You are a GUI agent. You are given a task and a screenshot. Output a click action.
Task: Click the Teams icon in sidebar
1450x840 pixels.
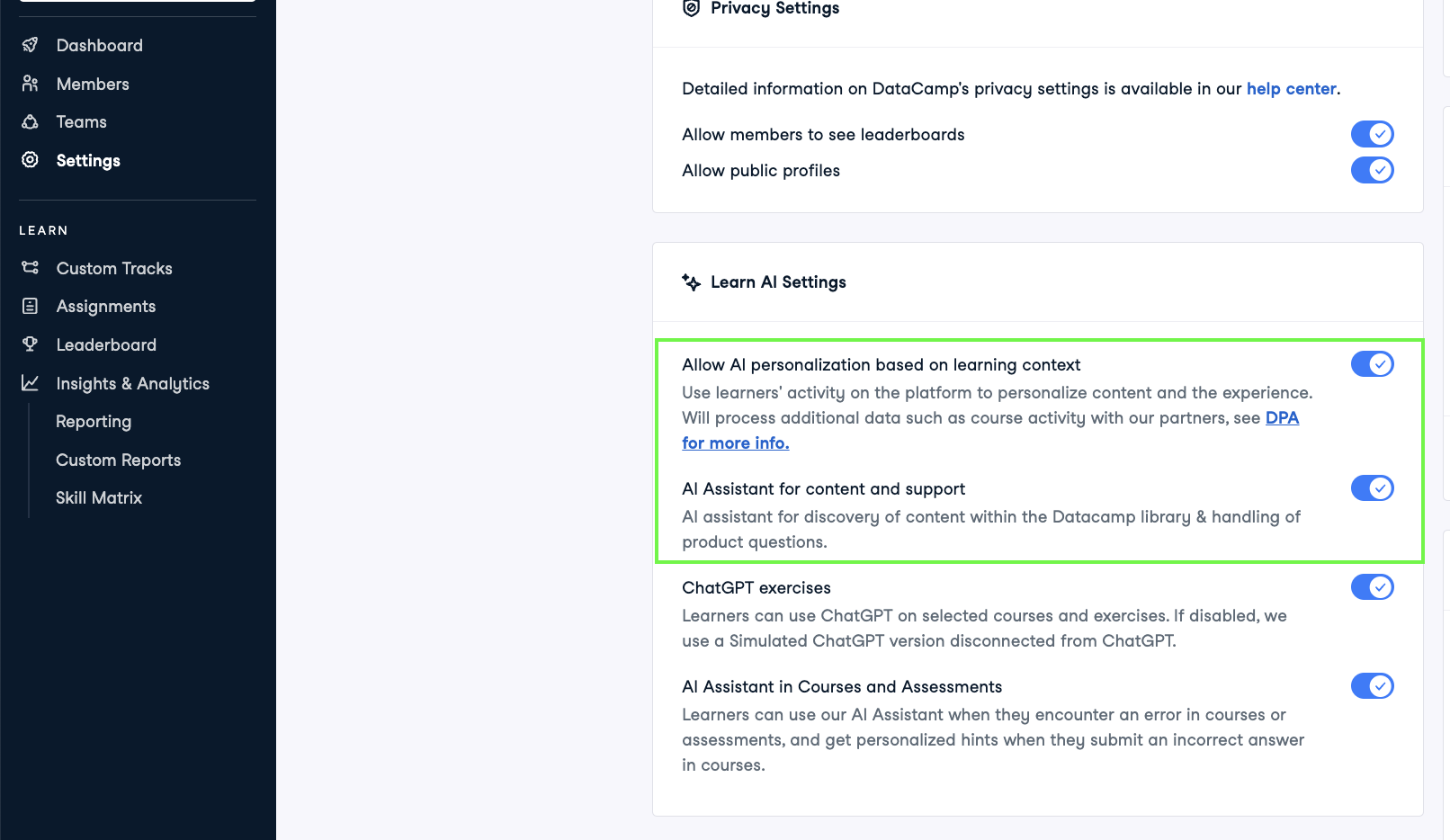(x=30, y=121)
